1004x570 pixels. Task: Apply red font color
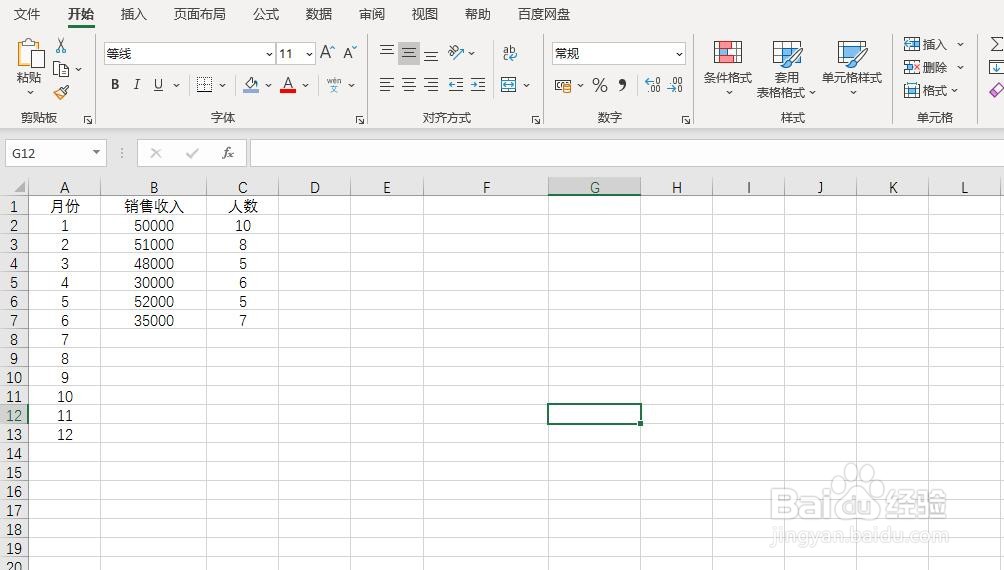(x=288, y=85)
